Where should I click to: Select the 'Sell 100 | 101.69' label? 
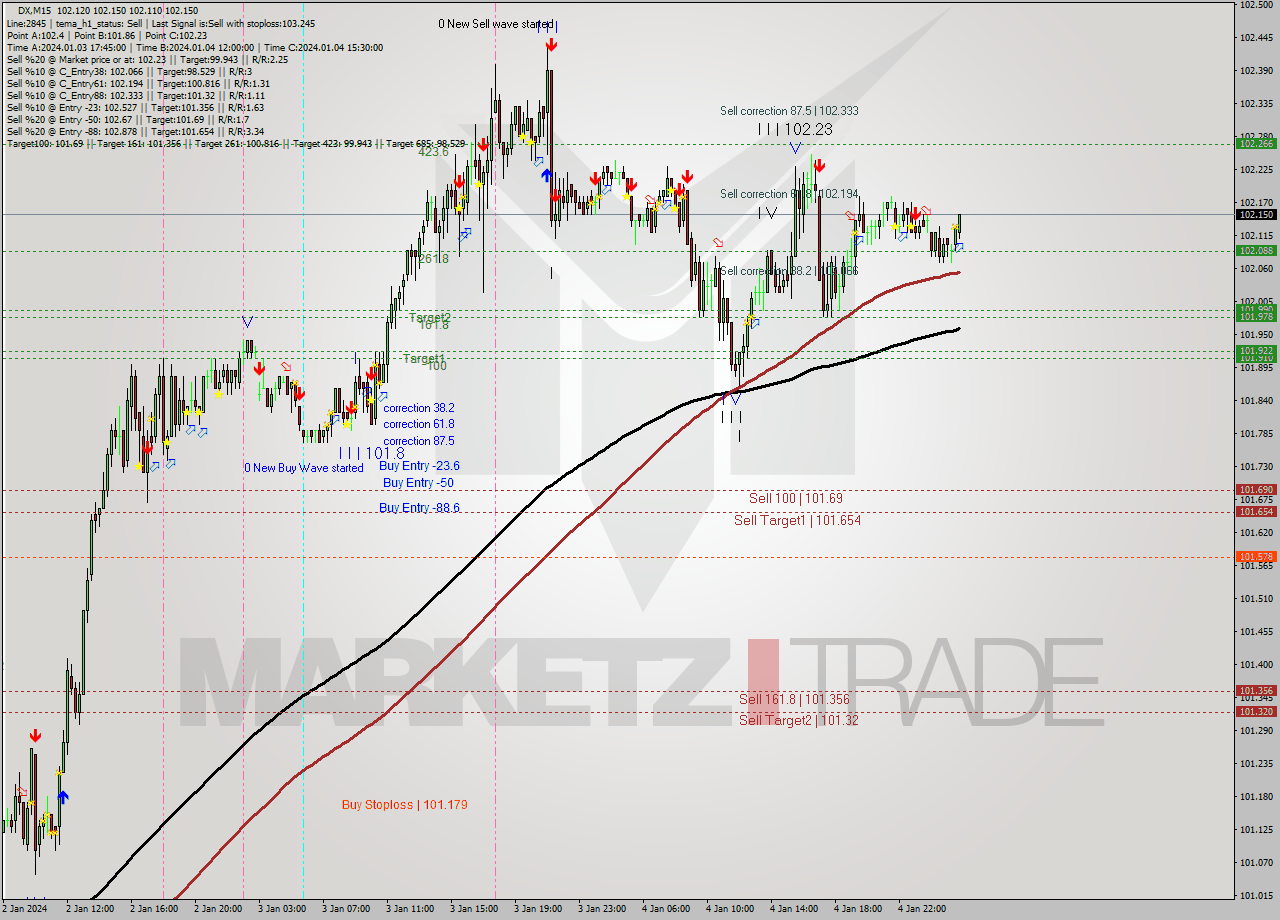click(x=796, y=498)
